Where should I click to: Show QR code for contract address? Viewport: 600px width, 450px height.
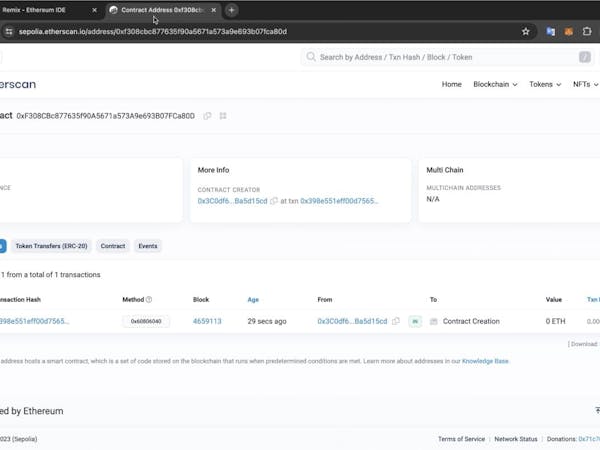(223, 116)
